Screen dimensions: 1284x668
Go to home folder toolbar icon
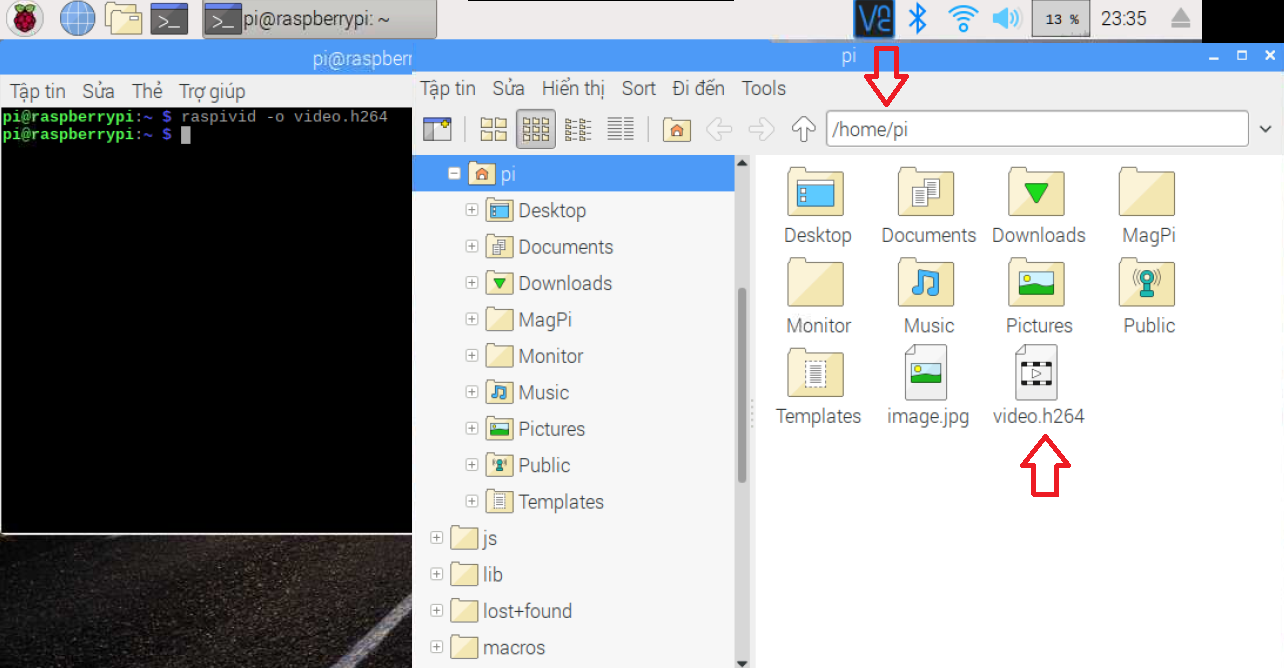(677, 129)
